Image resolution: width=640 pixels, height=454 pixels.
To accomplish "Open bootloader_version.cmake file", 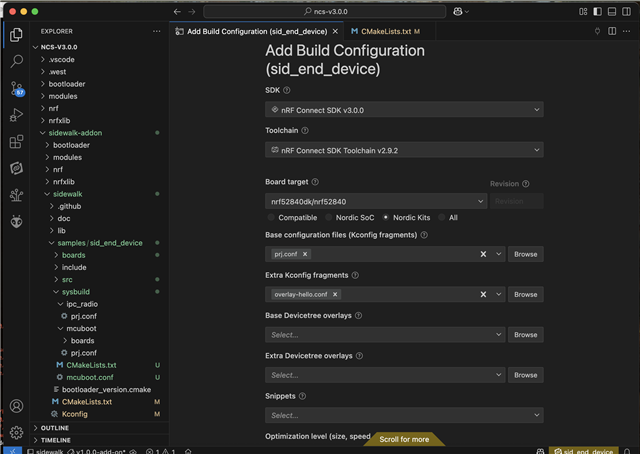I will [x=106, y=389].
